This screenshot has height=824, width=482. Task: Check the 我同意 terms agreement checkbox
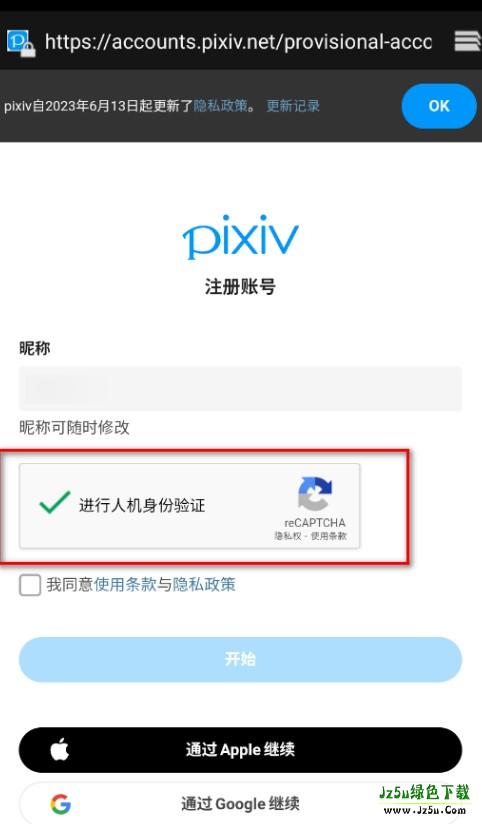pyautogui.click(x=30, y=584)
